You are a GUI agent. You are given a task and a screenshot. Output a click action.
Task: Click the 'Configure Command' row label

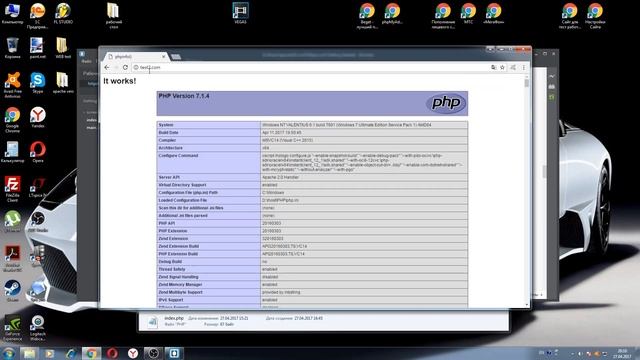point(178,156)
